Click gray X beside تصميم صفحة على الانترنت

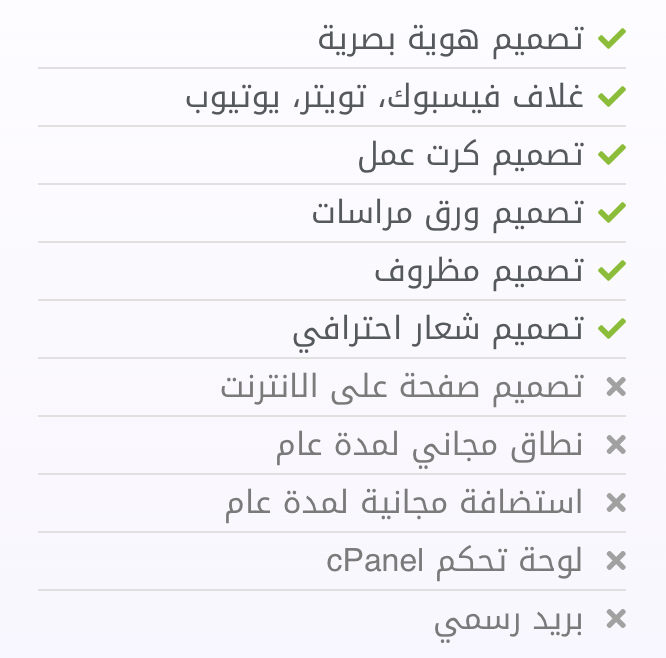pos(615,387)
